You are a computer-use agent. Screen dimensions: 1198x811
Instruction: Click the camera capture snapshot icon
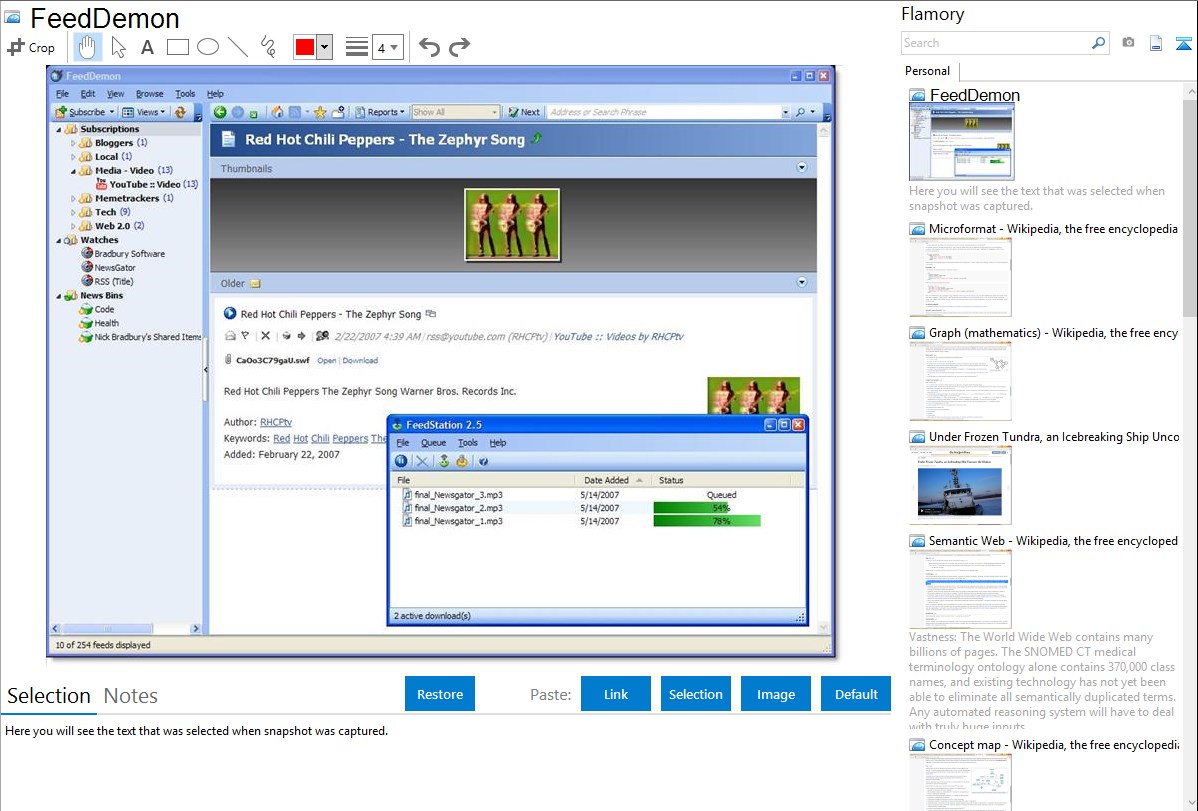(1128, 43)
